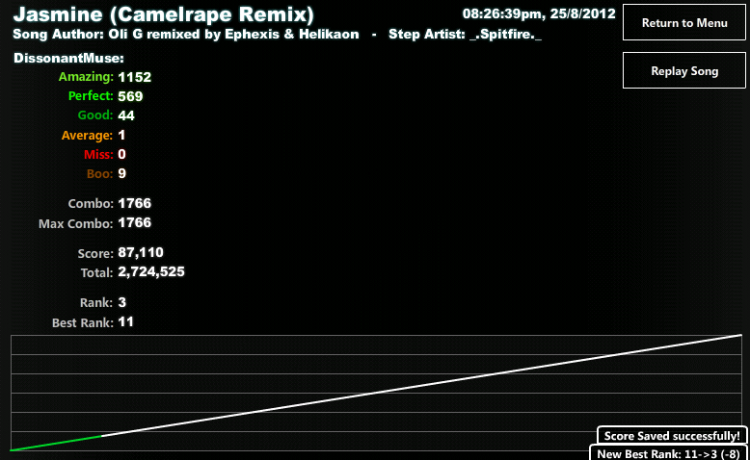Select the Score value 87,110
The height and width of the screenshot is (460, 750).
[140, 253]
